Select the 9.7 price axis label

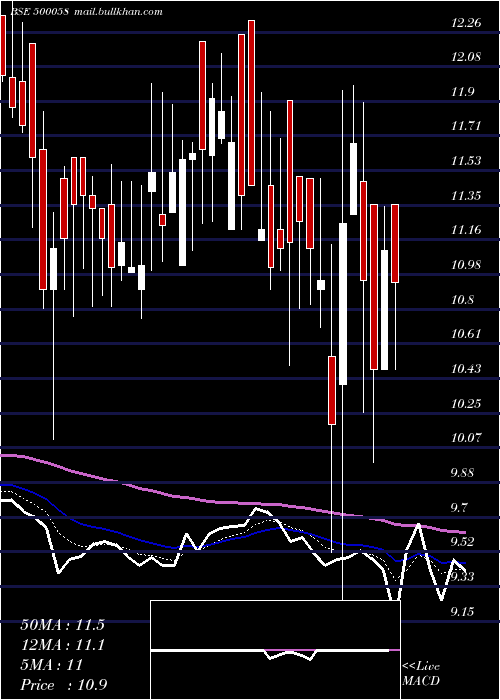click(460, 507)
